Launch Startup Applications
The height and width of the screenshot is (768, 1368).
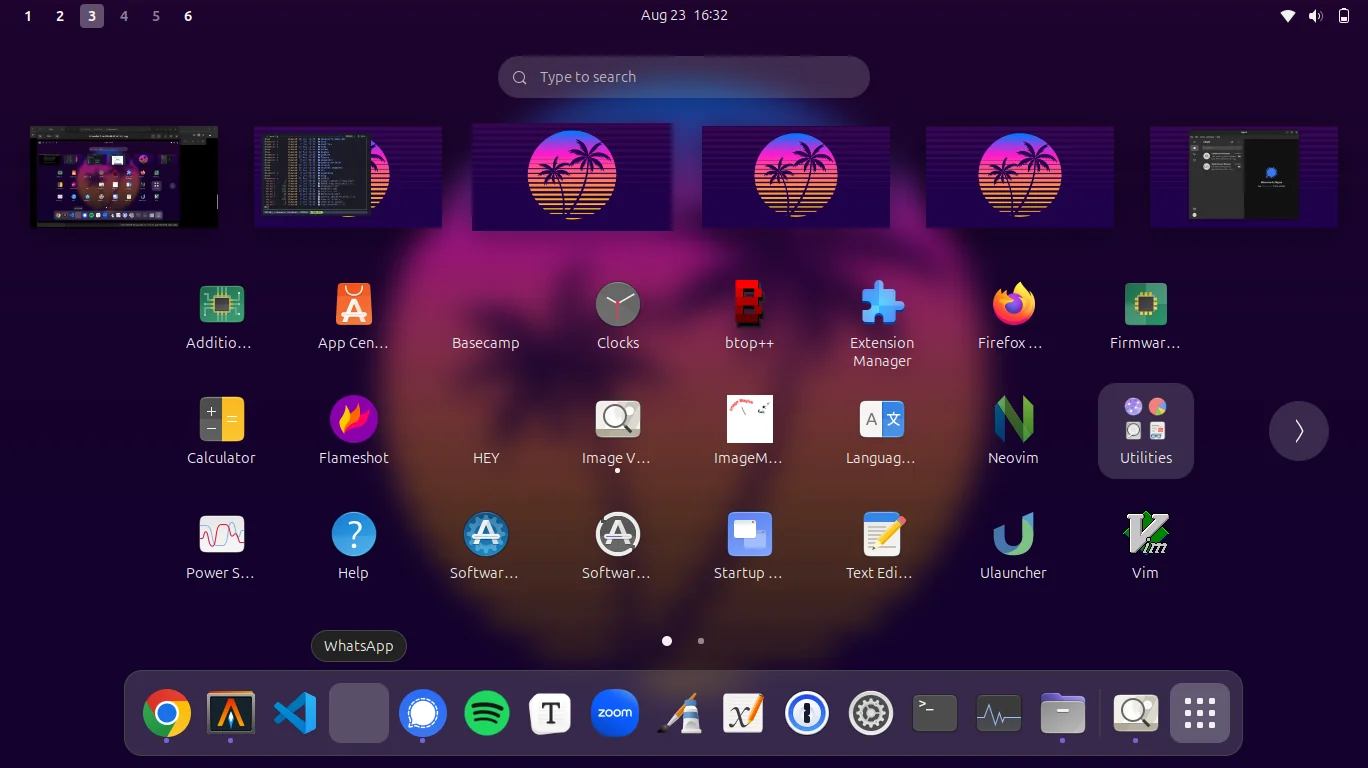[x=749, y=534]
